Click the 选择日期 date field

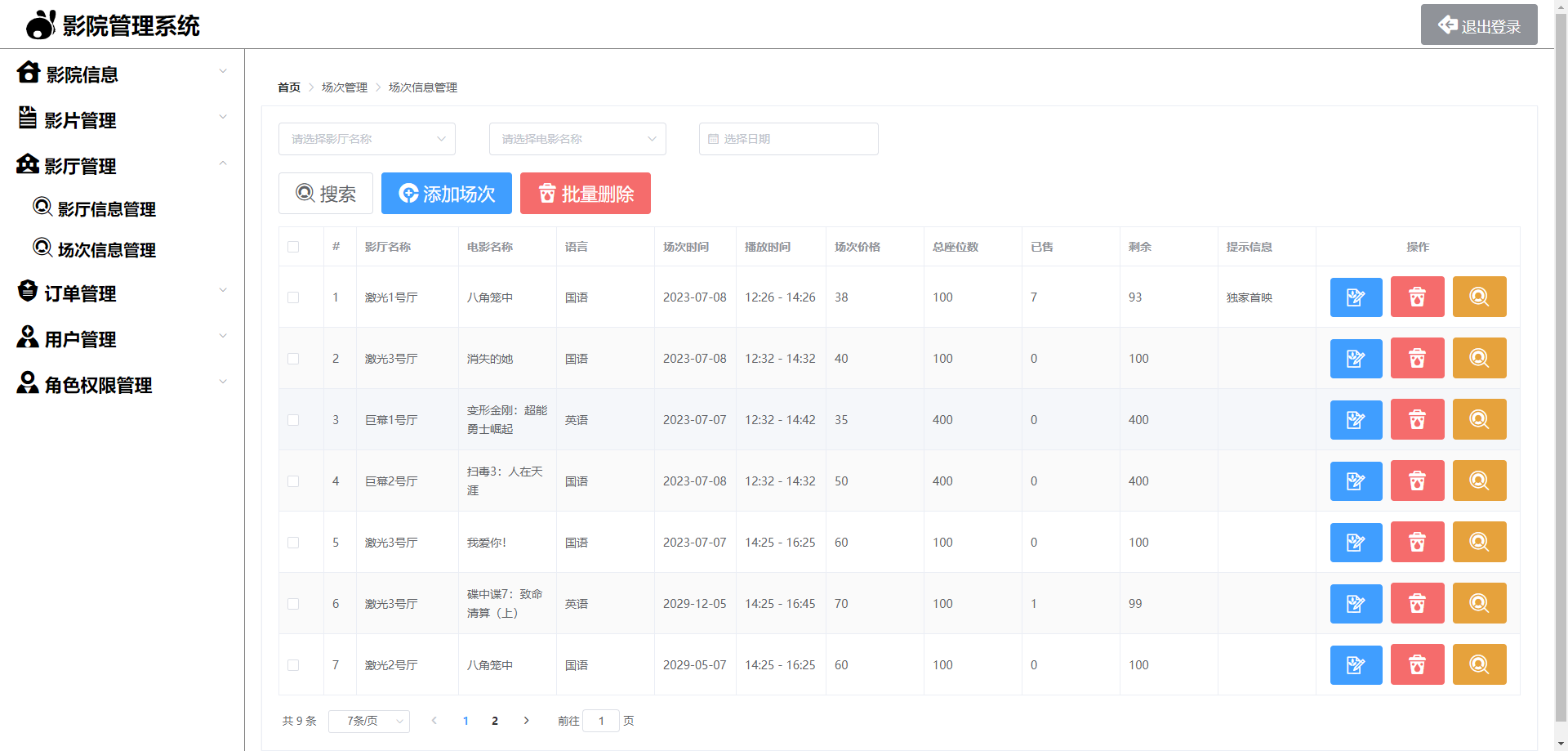click(788, 139)
